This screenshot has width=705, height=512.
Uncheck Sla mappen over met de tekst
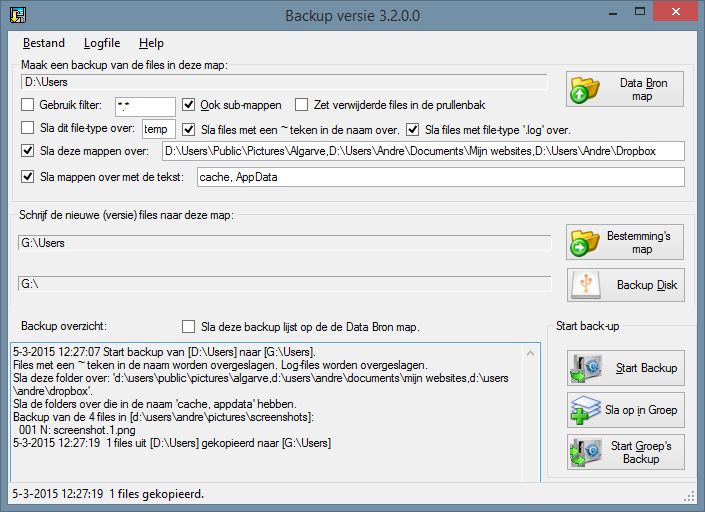pos(27,177)
